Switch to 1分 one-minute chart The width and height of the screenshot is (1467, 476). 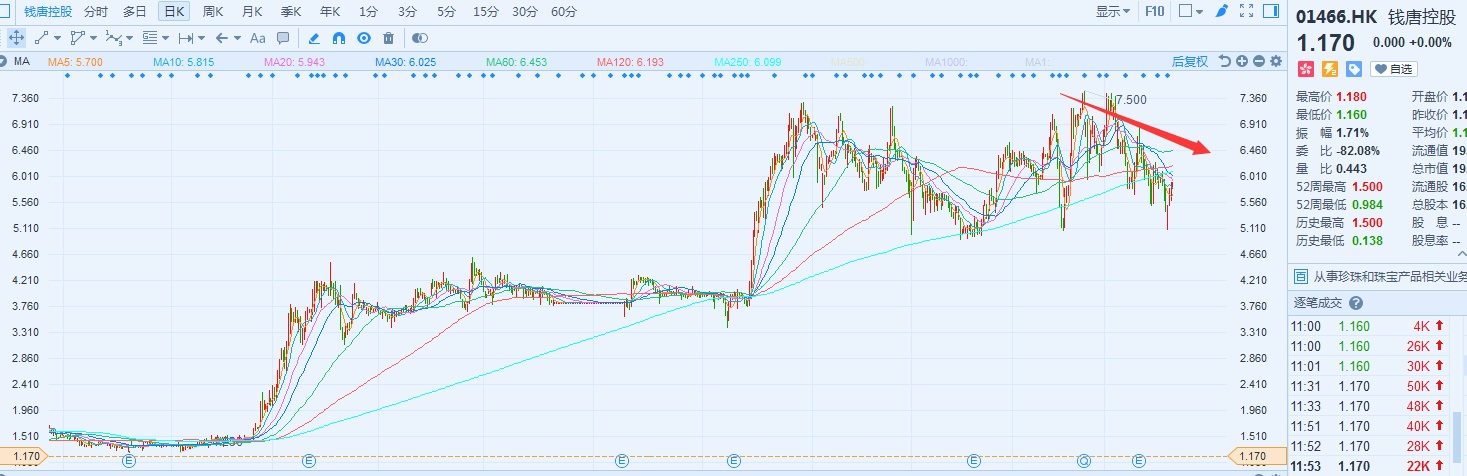point(368,12)
